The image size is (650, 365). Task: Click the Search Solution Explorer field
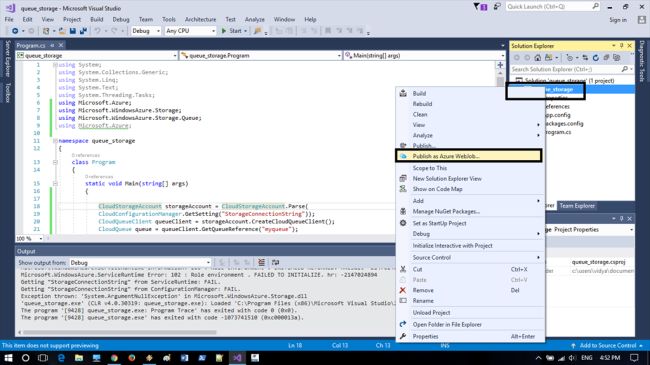click(572, 69)
